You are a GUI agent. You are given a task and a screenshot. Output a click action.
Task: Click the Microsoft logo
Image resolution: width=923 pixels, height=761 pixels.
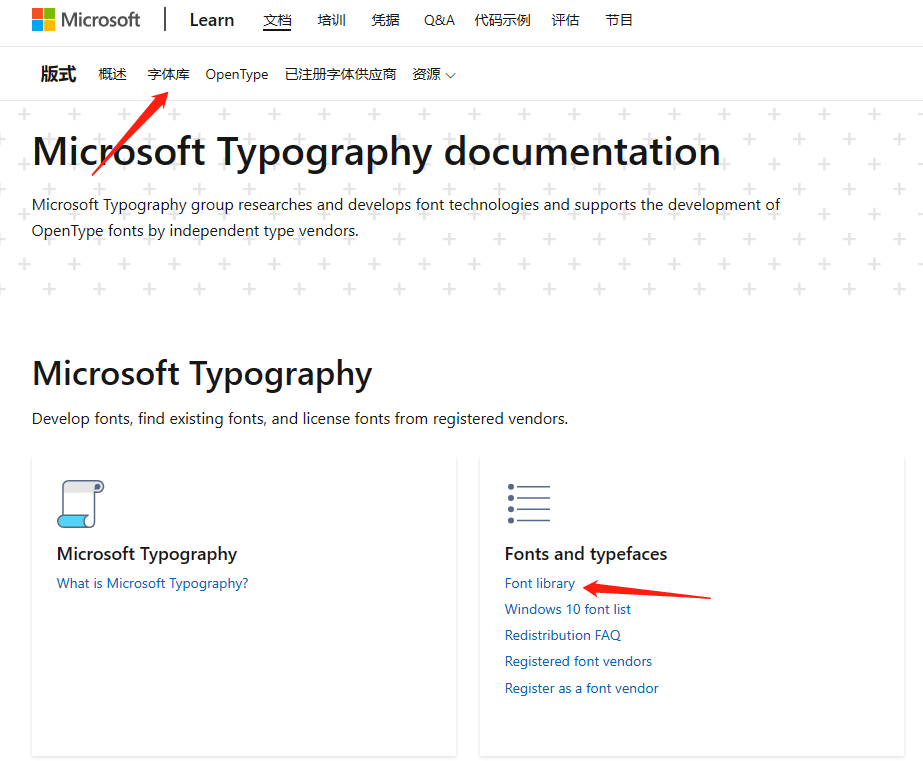(x=86, y=20)
